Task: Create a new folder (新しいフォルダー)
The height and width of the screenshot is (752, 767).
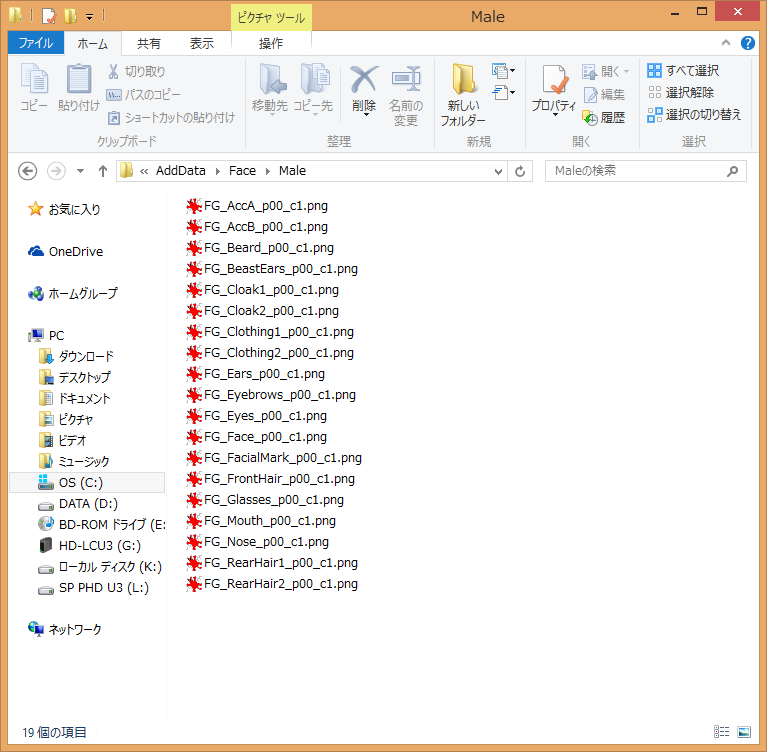Action: click(x=463, y=94)
